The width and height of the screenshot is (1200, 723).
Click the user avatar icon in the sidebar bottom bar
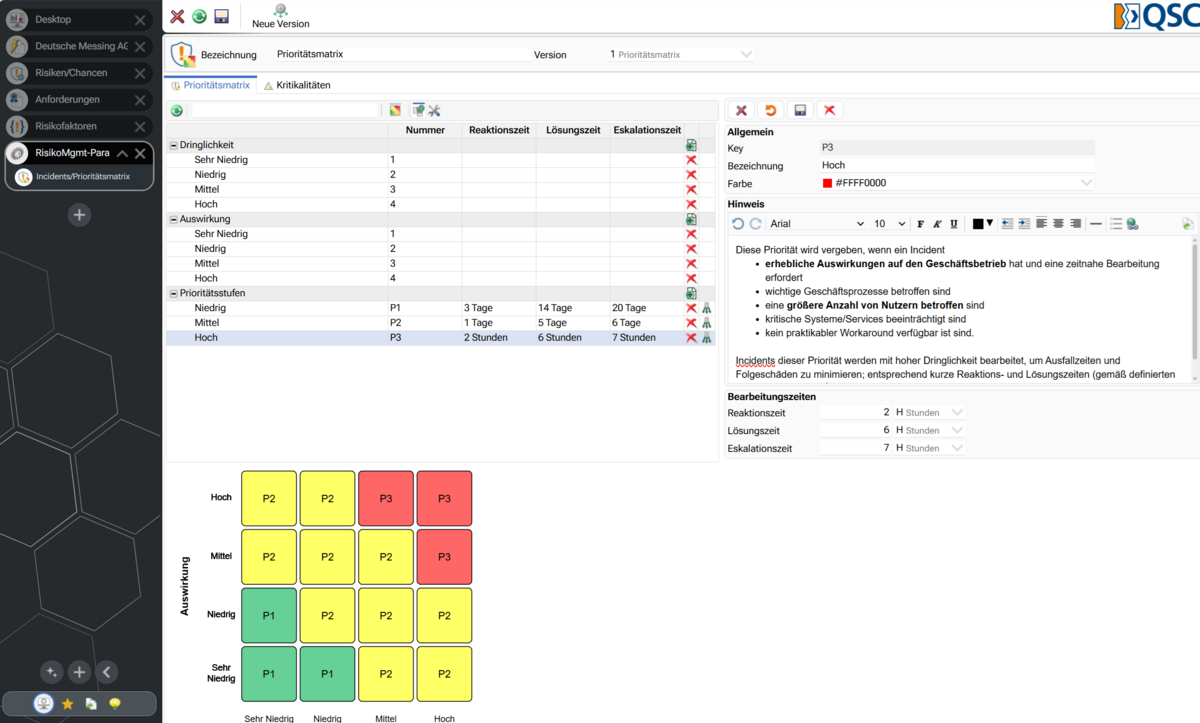(x=43, y=704)
